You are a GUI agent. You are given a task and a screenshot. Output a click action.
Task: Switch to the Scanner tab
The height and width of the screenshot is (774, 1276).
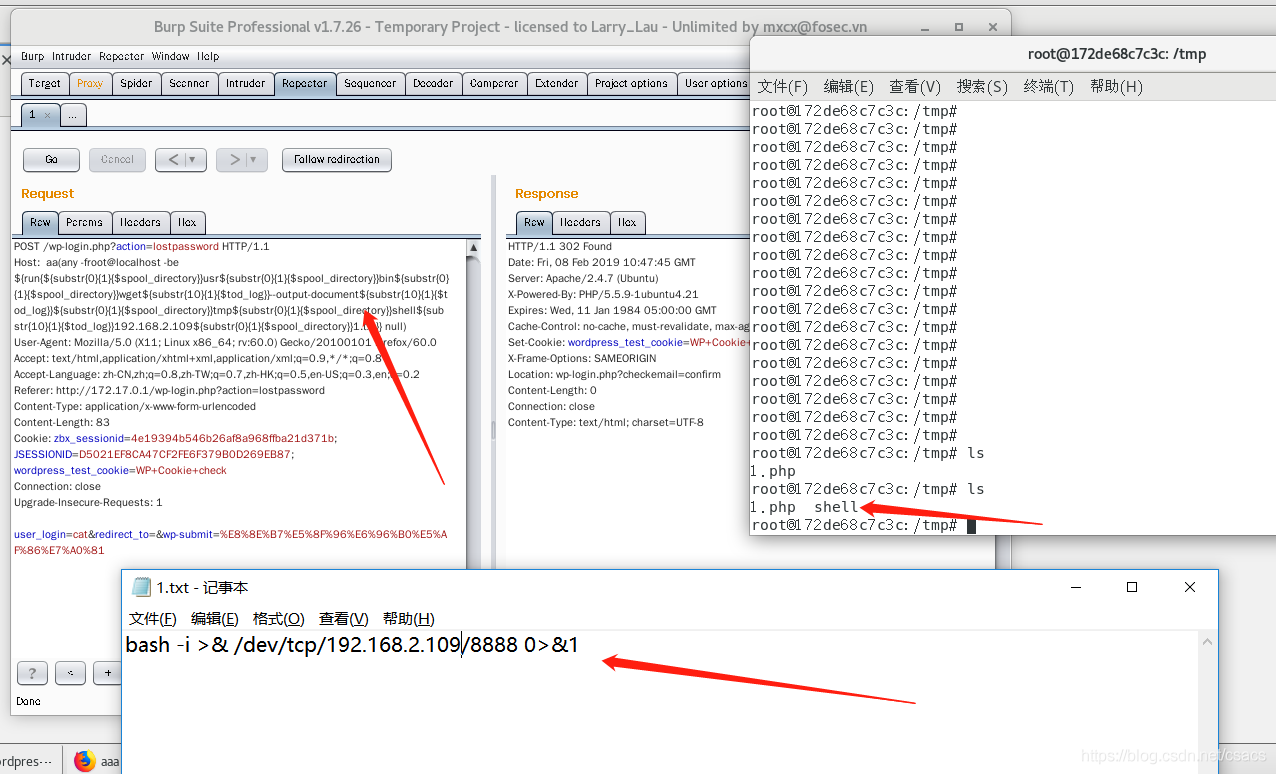(x=189, y=84)
